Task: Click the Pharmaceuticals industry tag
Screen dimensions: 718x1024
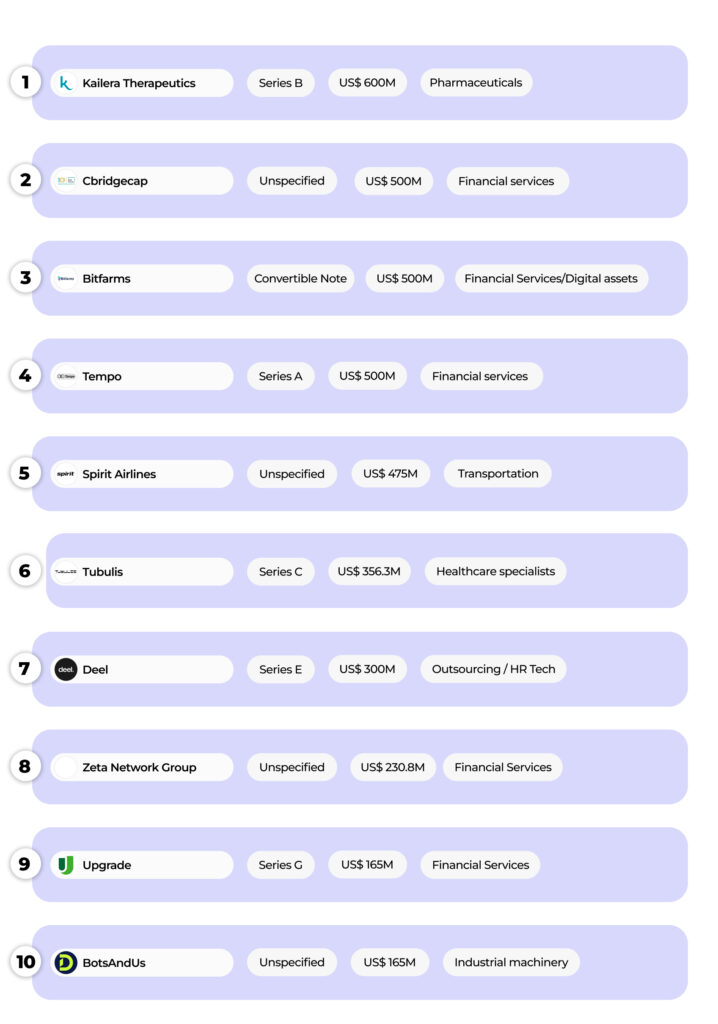Action: [x=476, y=83]
